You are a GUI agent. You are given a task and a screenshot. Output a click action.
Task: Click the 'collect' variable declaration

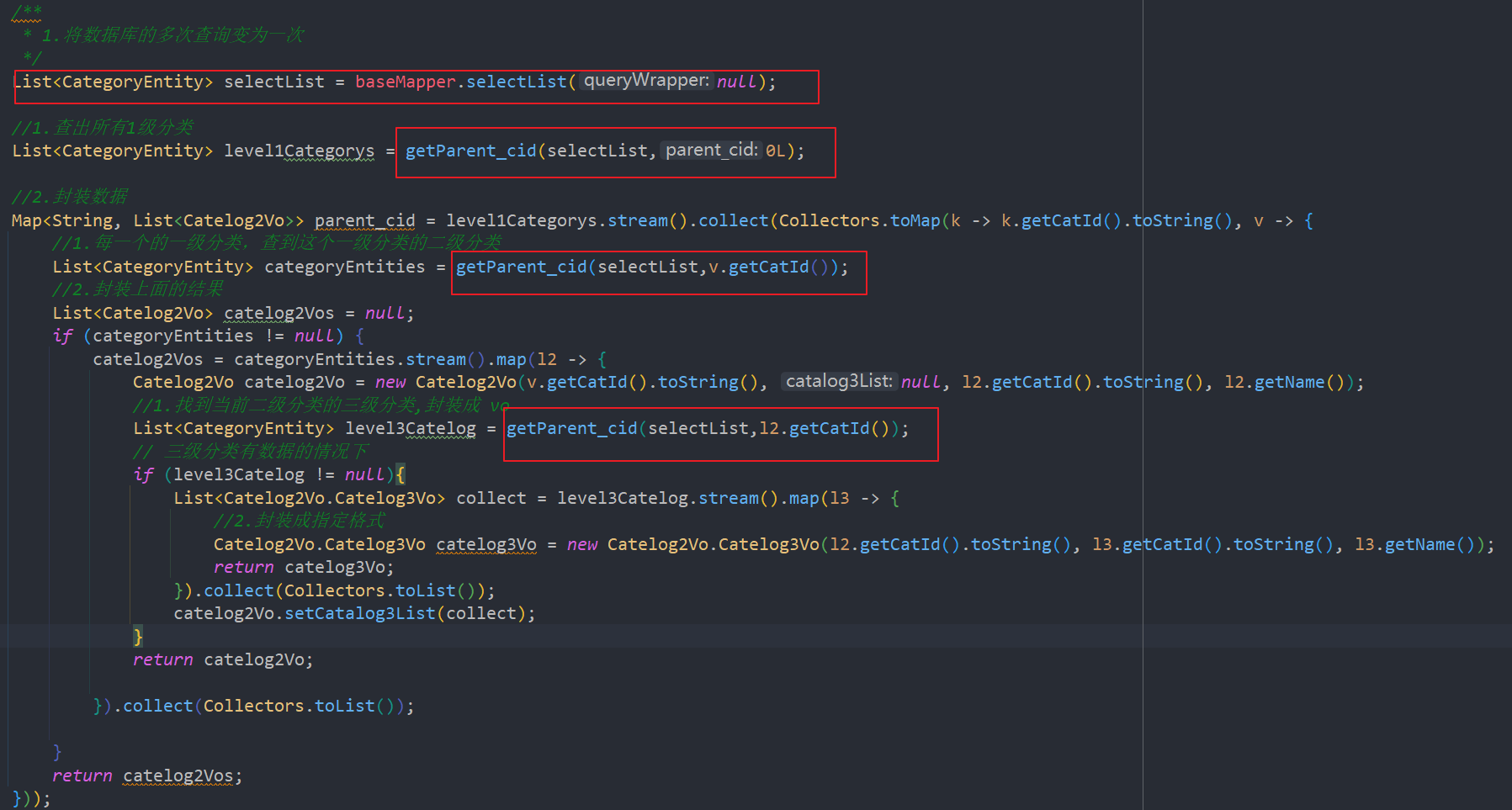(491, 498)
